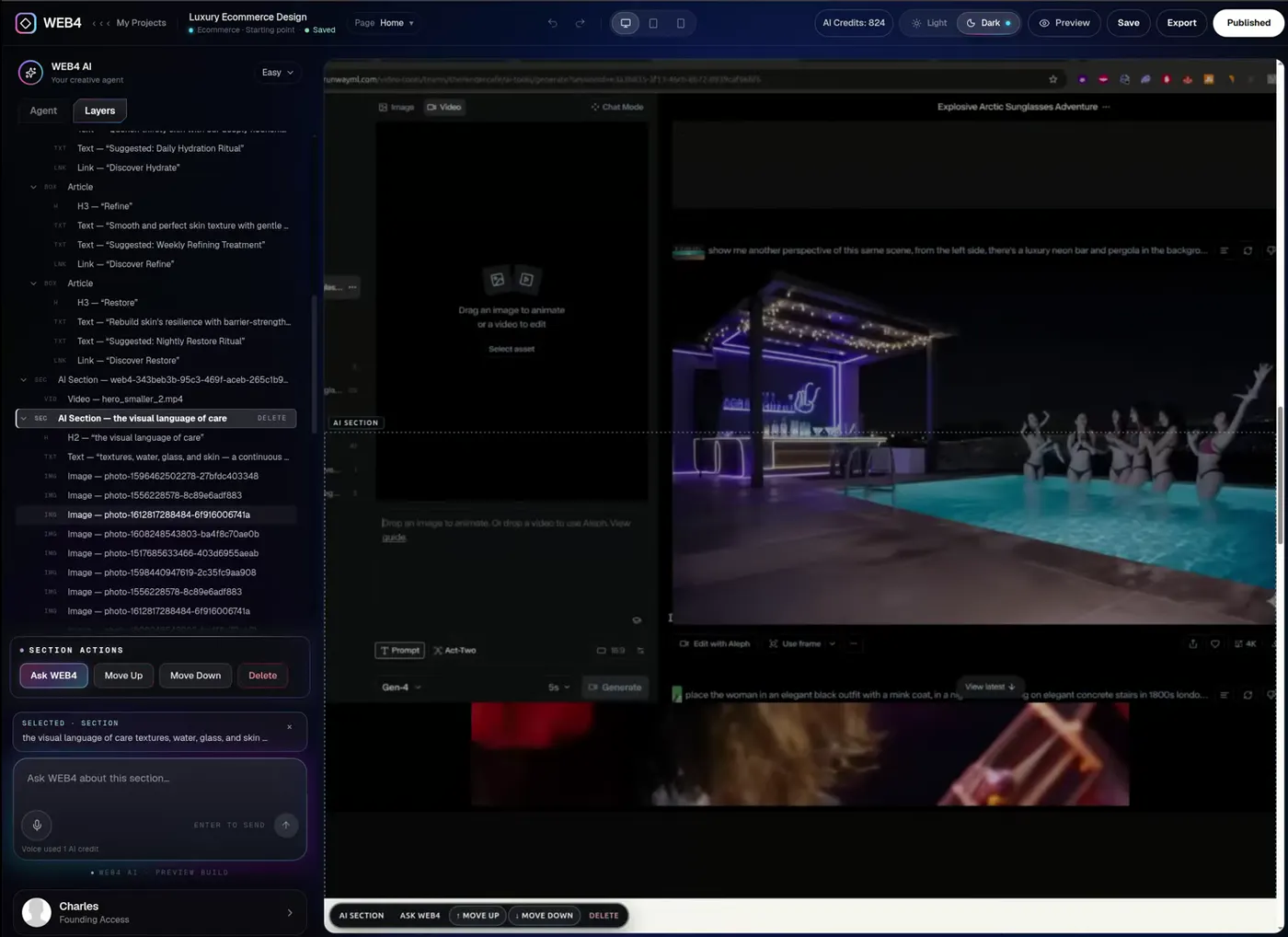
Task: Click the Published status button
Action: (x=1248, y=23)
